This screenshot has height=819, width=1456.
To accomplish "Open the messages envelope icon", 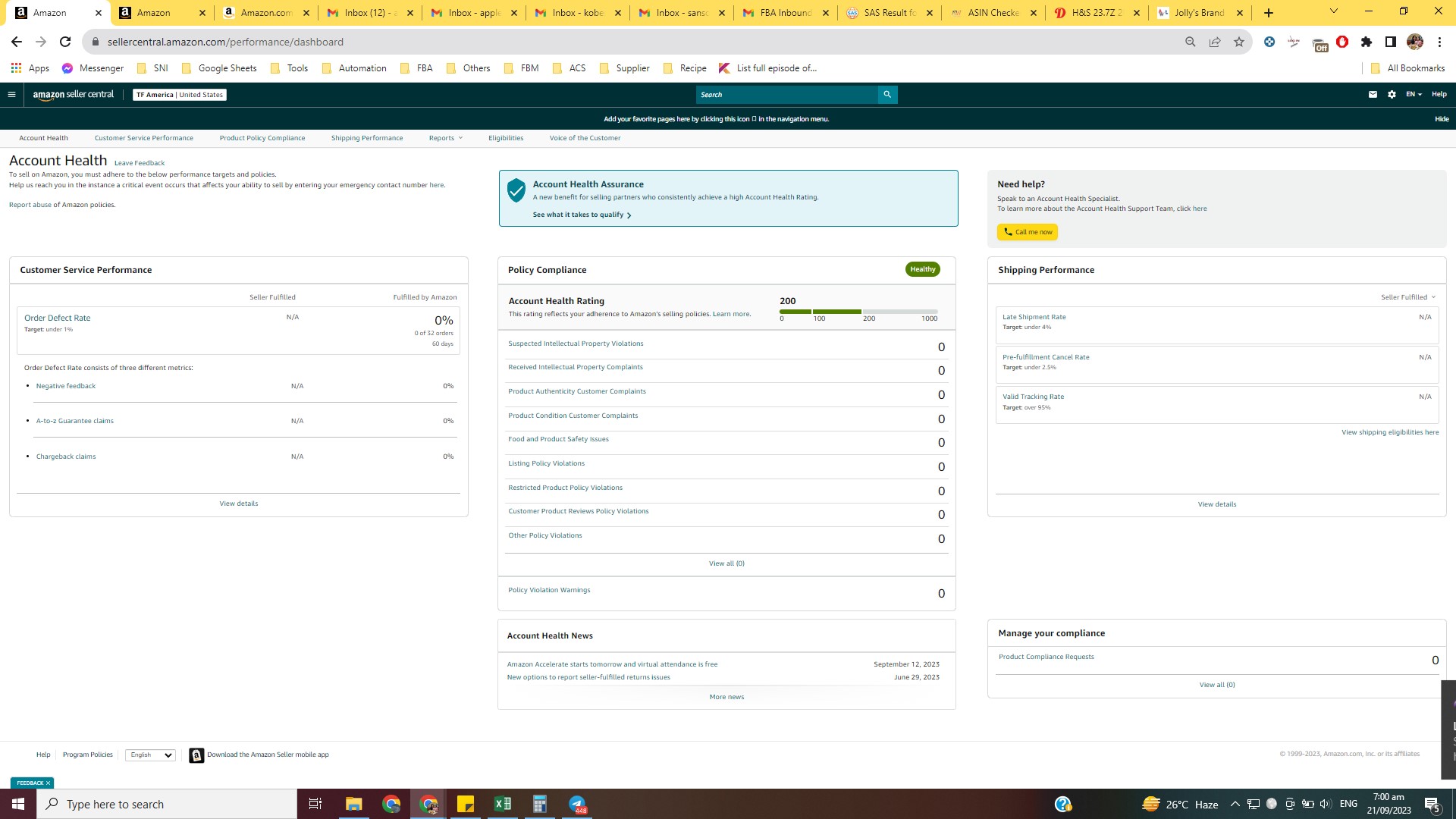I will (1373, 95).
